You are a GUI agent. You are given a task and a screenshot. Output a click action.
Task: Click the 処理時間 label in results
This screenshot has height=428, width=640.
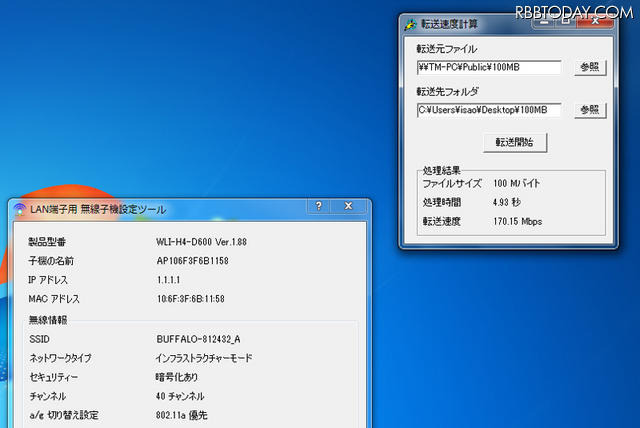coord(442,202)
